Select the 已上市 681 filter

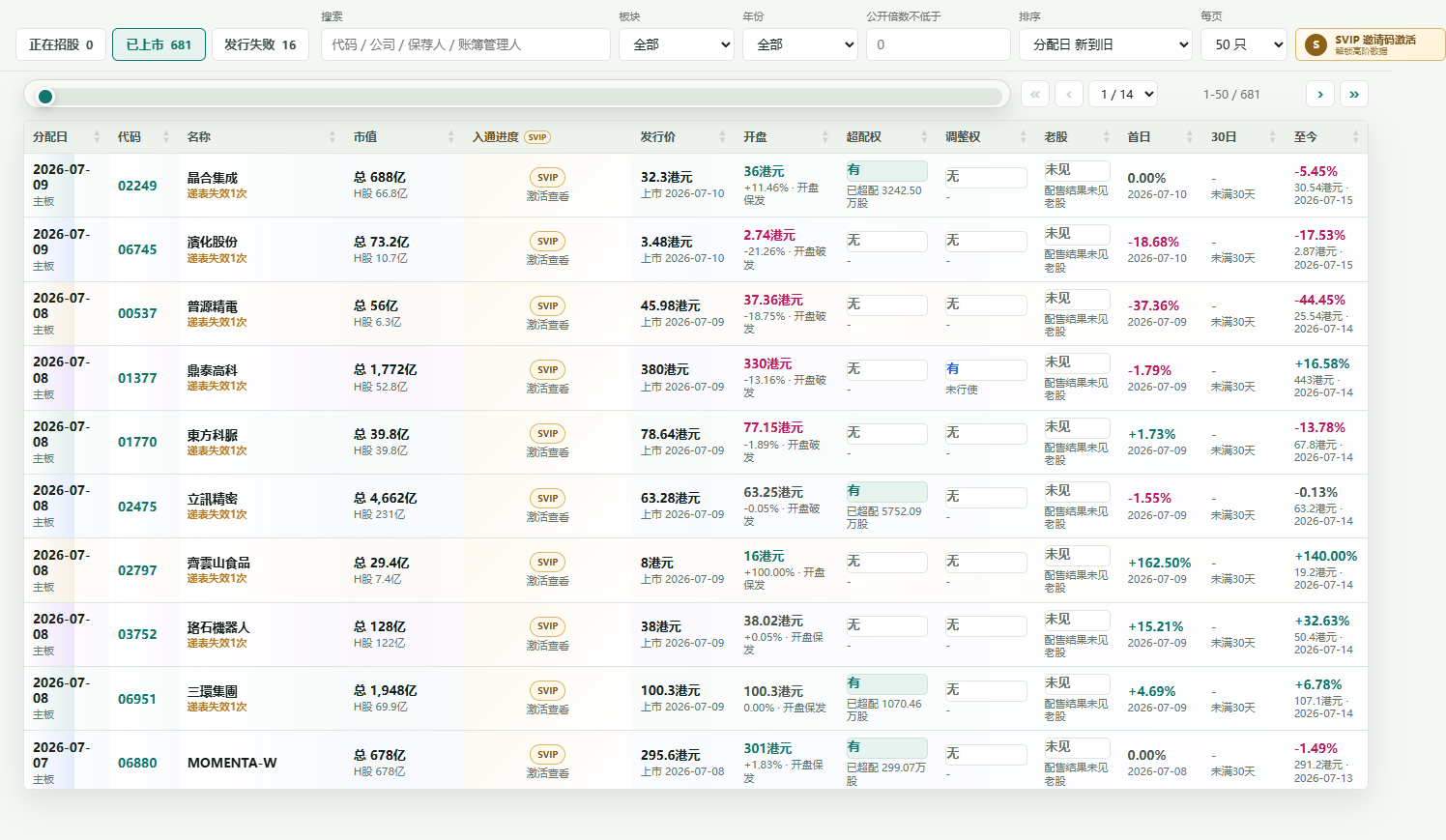(x=159, y=44)
